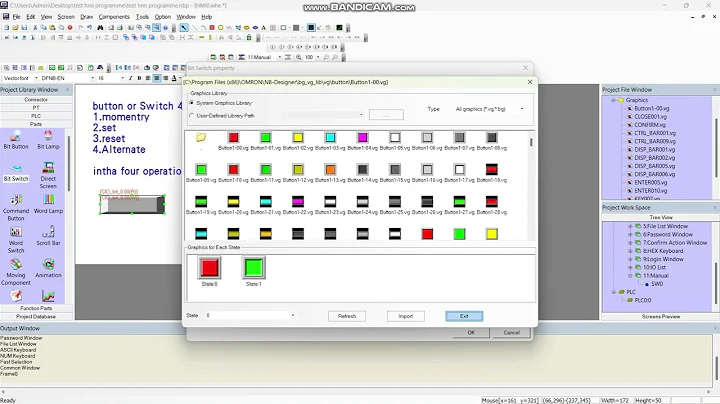The width and height of the screenshot is (720, 404).
Task: Switch to Screens Preview tab
Action: click(x=661, y=317)
